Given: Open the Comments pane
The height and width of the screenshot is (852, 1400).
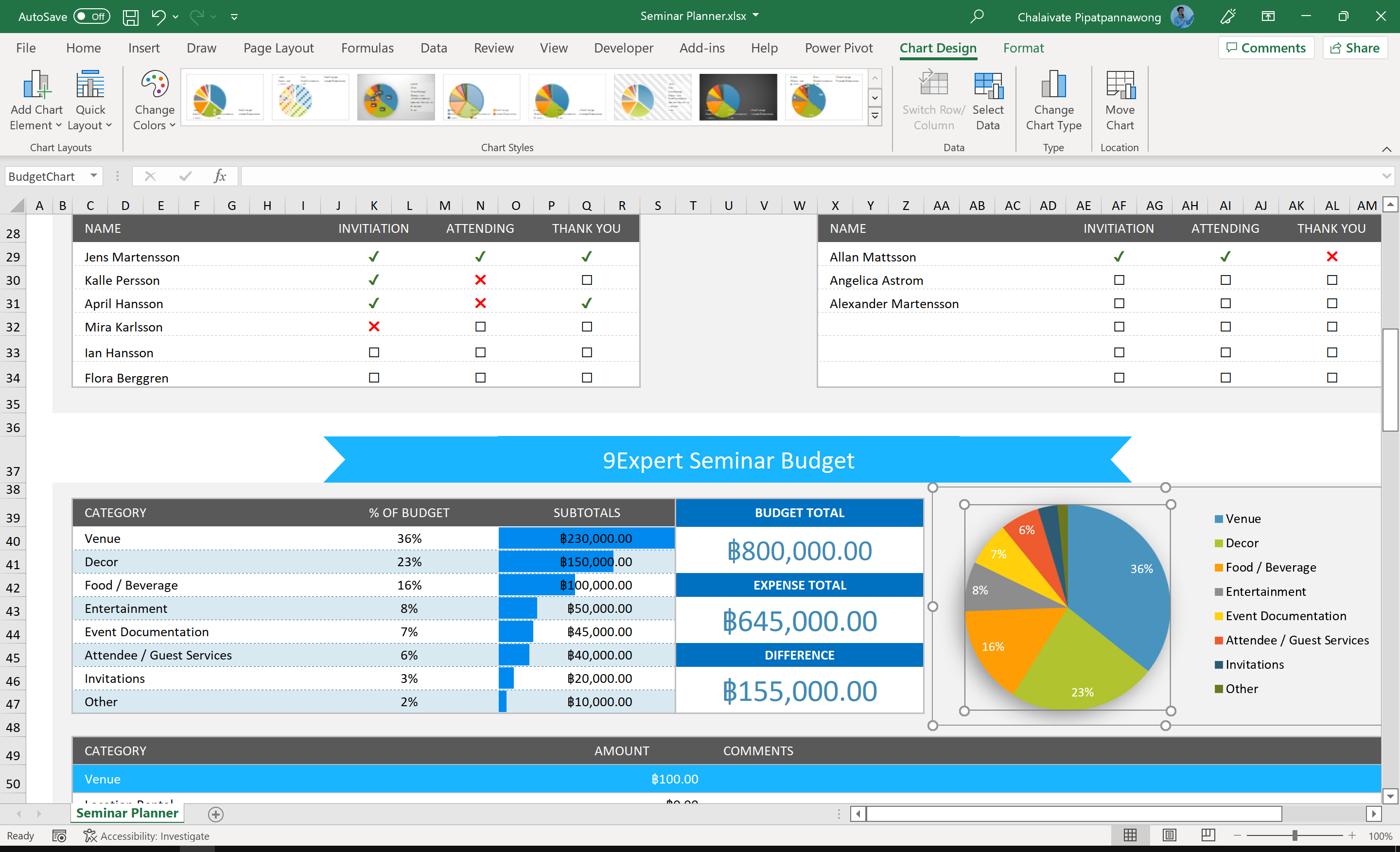Looking at the screenshot, I should pos(1266,48).
